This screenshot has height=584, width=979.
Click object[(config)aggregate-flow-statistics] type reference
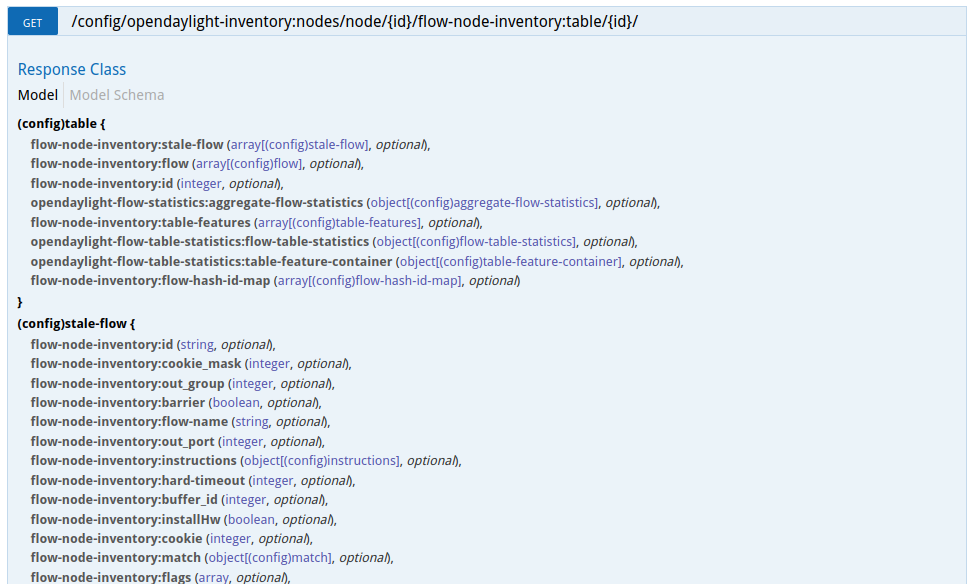pos(485,202)
